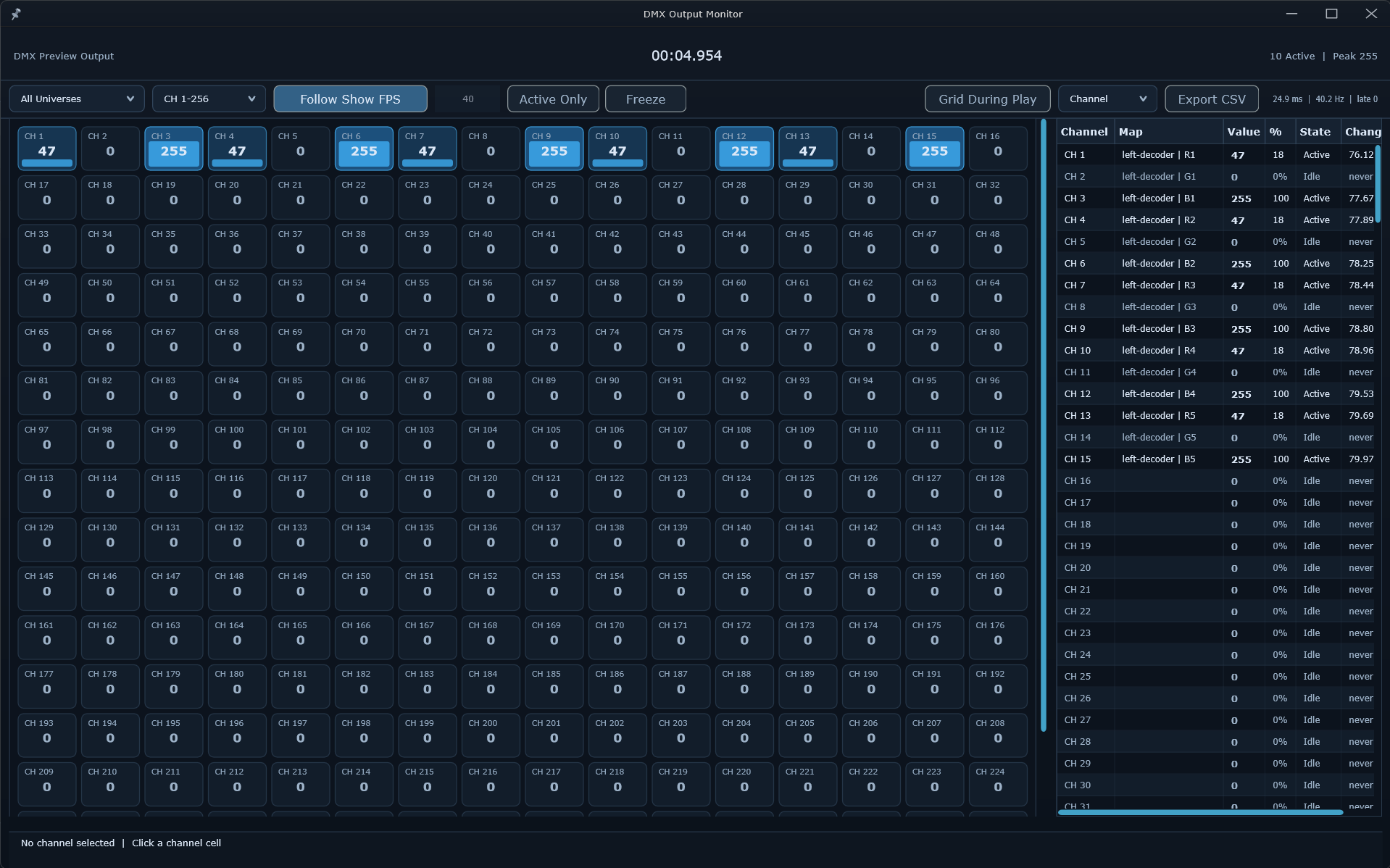Click the 10 Active | Peak 255 readout
The height and width of the screenshot is (868, 1390).
[x=1323, y=56]
